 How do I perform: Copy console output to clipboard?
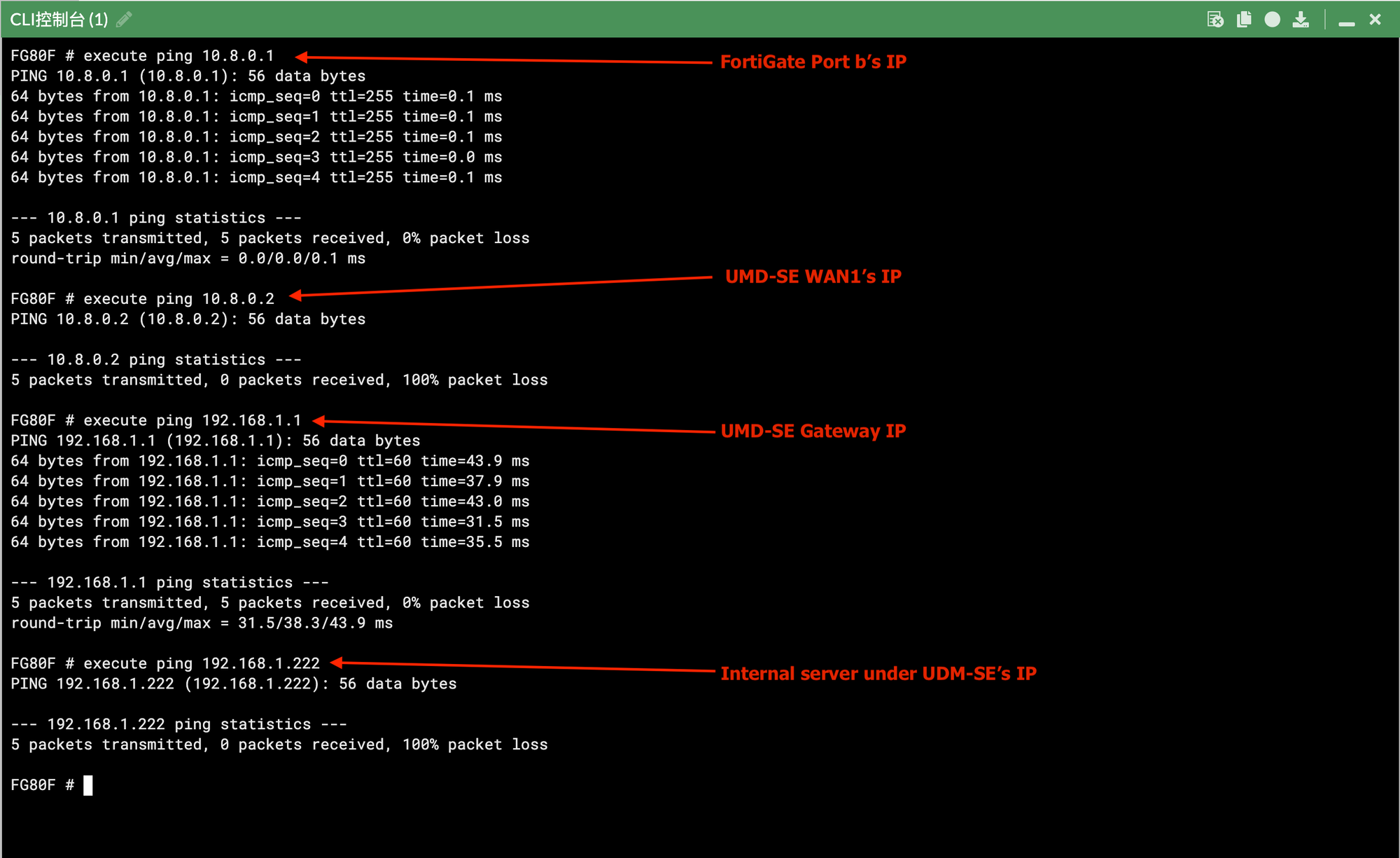click(1244, 20)
